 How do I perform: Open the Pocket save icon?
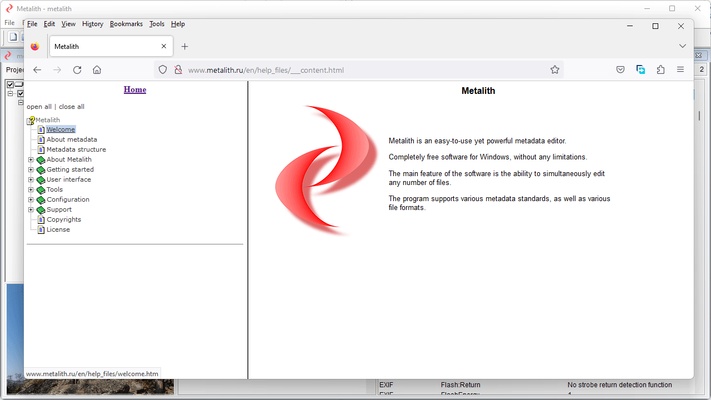[x=620, y=70]
